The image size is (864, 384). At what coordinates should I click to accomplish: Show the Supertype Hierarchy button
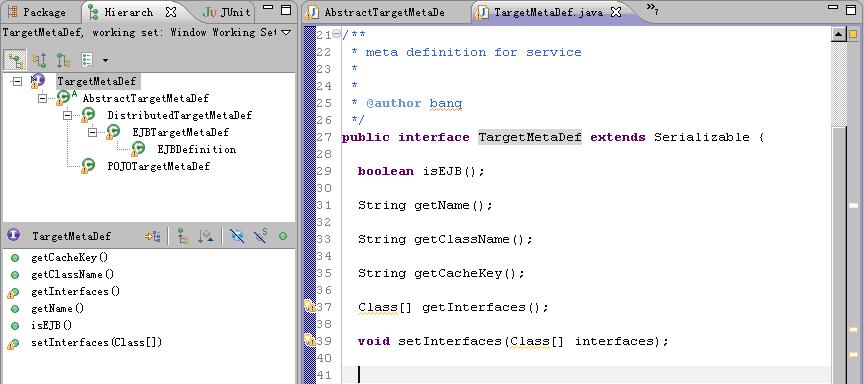click(x=39, y=60)
